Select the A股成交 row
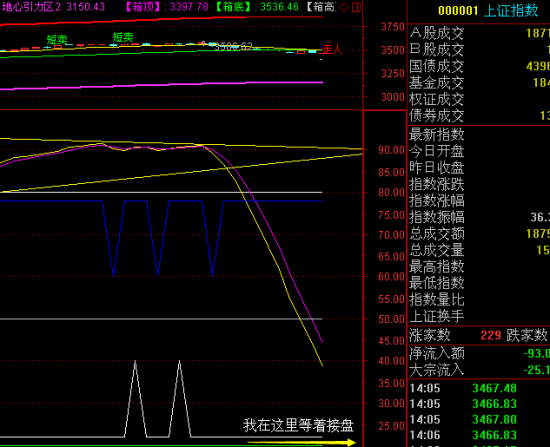550x447 pixels. pos(479,33)
